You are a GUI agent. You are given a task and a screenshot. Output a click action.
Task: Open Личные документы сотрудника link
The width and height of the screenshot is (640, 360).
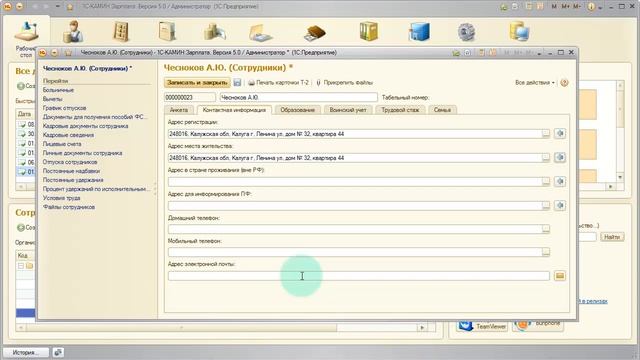(x=82, y=153)
